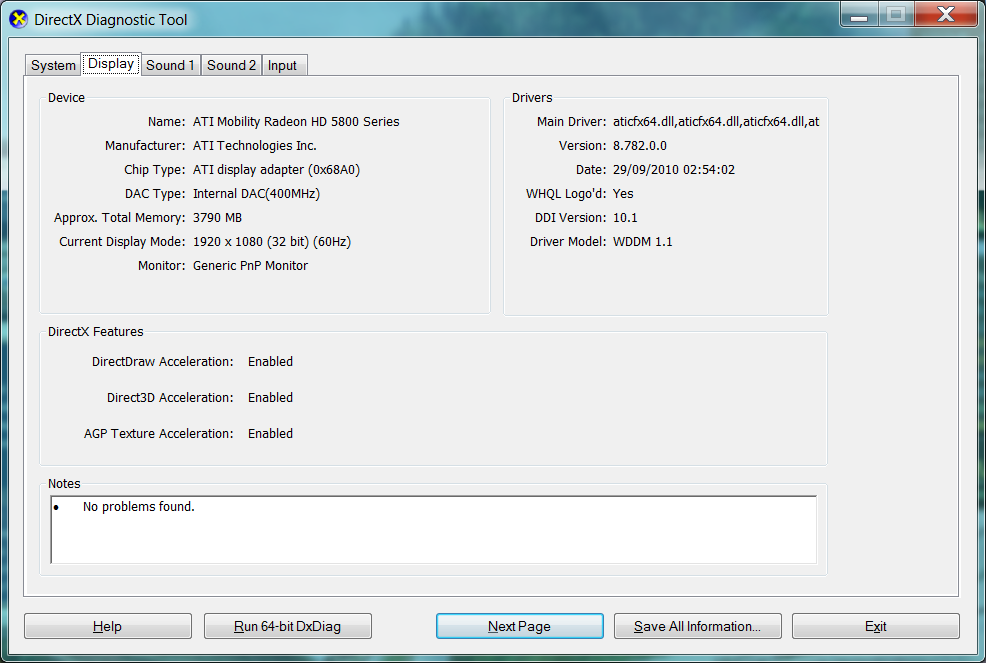Select the device name ATI Mobility Radeon HD 5800 Series

pos(296,122)
